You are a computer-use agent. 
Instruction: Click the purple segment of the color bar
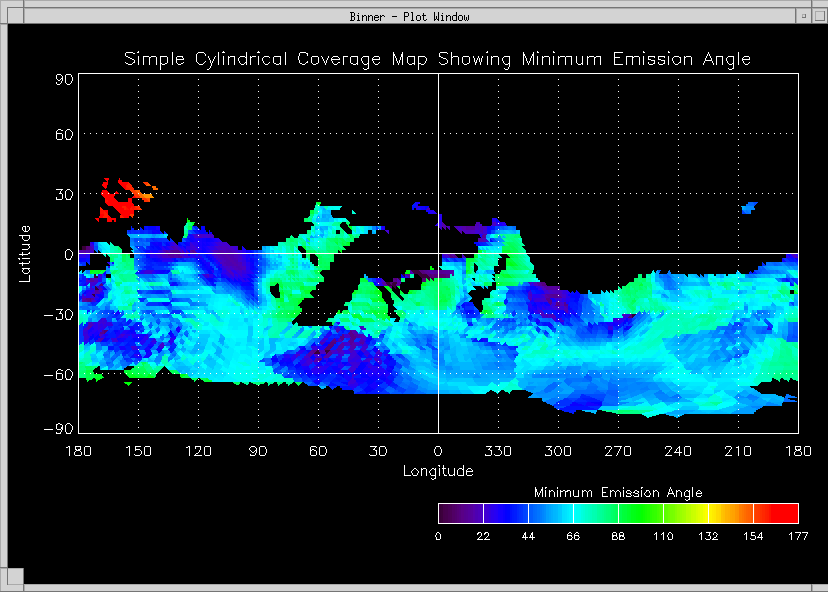tap(460, 513)
